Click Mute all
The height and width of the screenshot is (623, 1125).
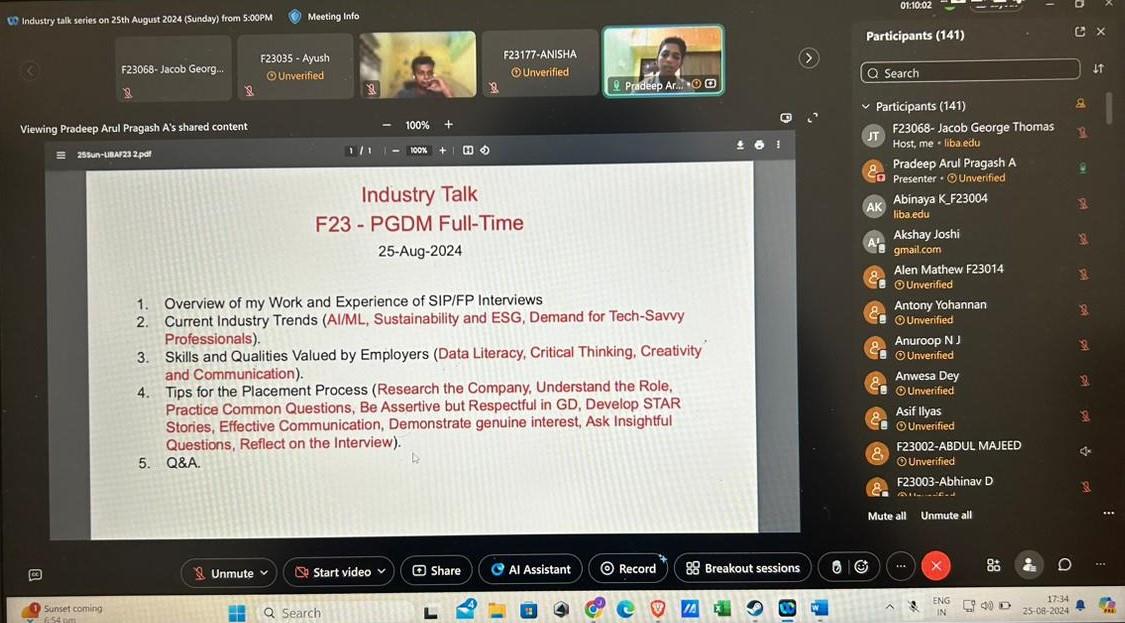click(x=887, y=516)
